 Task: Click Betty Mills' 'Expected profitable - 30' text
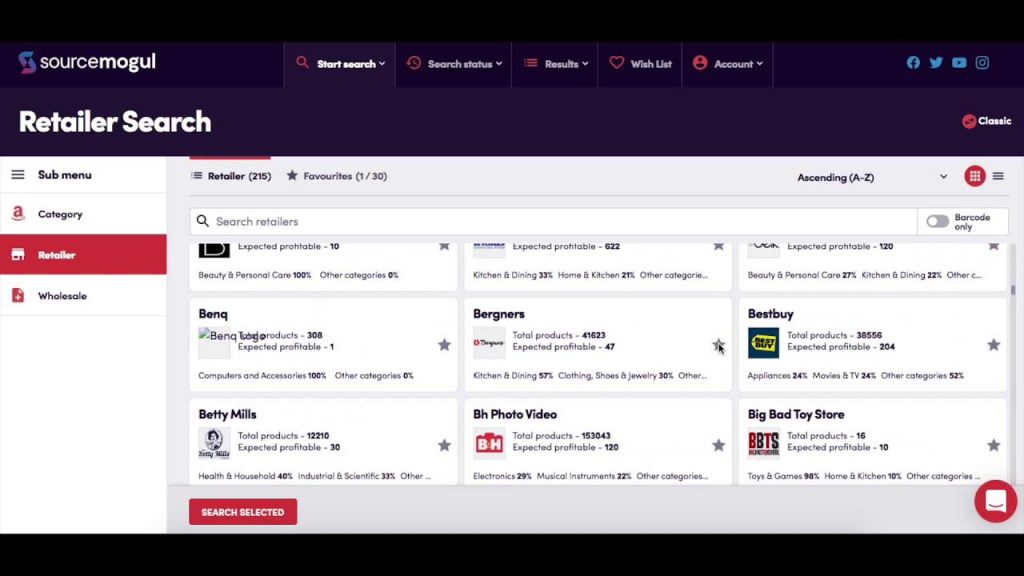289,447
